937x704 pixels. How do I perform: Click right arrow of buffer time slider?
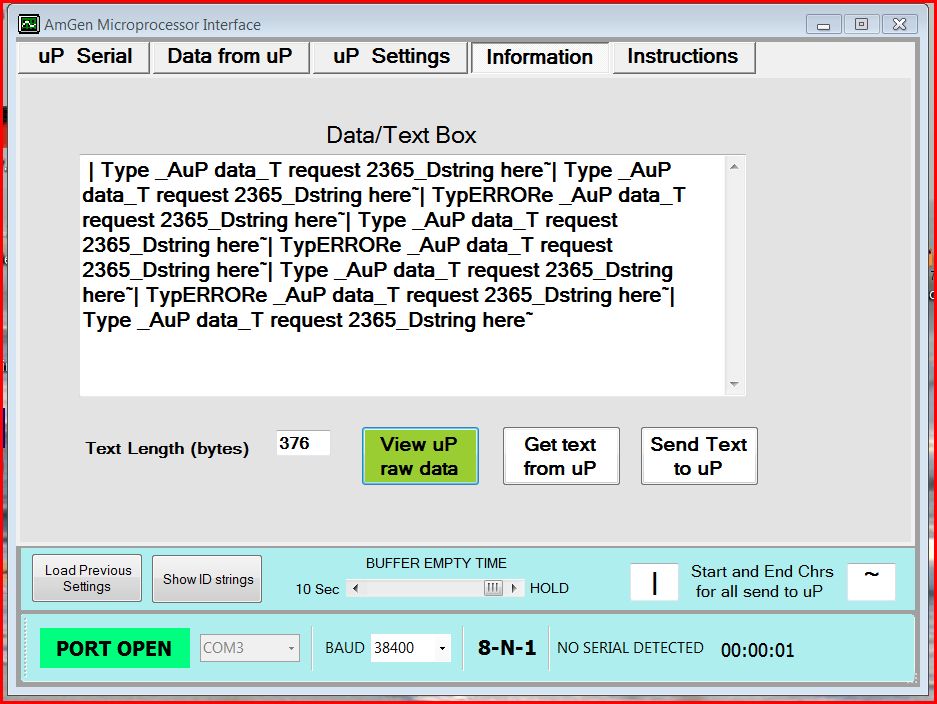coord(514,588)
